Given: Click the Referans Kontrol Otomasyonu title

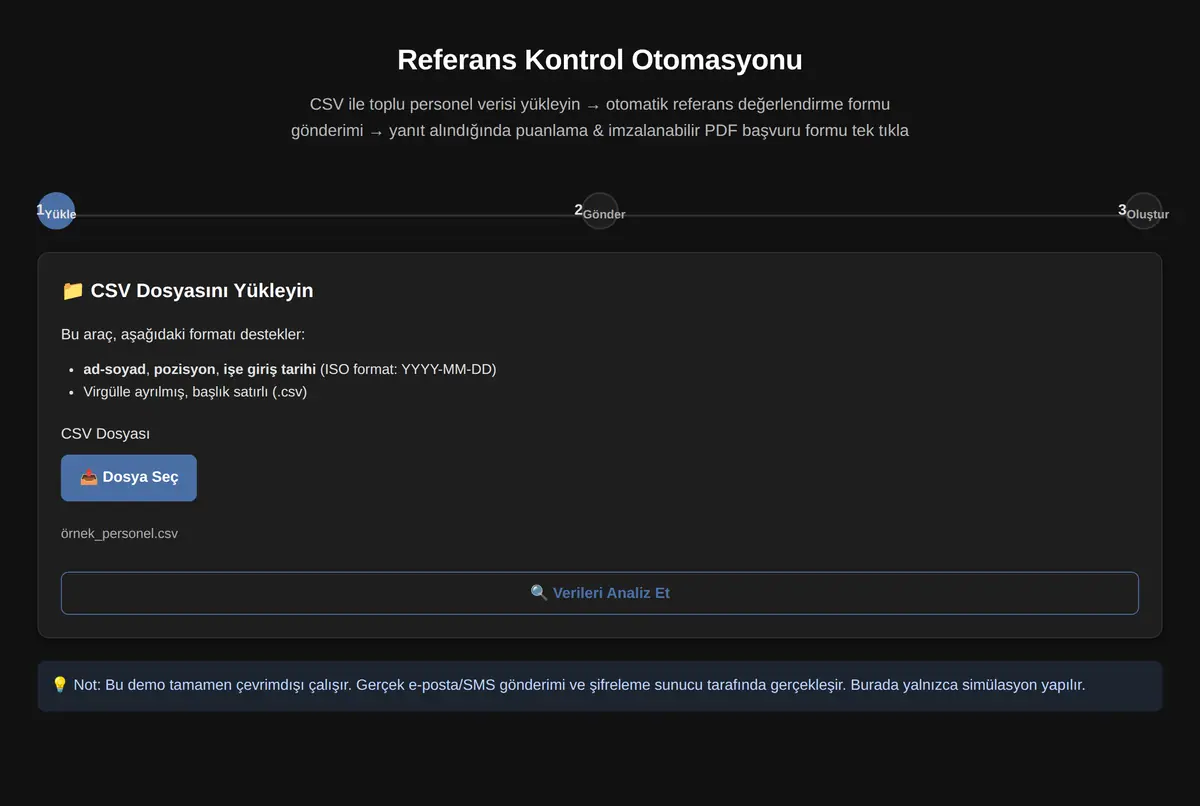Looking at the screenshot, I should point(600,60).
